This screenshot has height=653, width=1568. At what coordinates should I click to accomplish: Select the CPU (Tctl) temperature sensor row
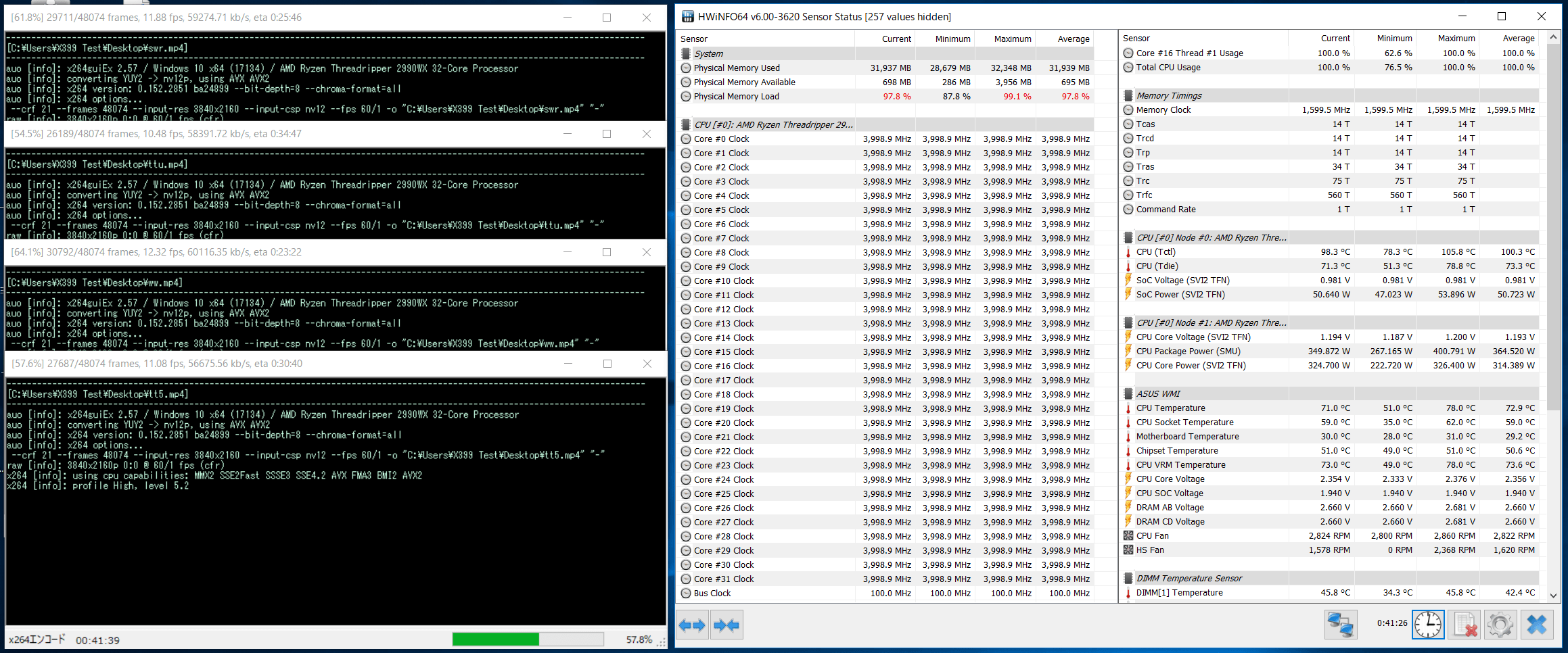(x=1329, y=251)
